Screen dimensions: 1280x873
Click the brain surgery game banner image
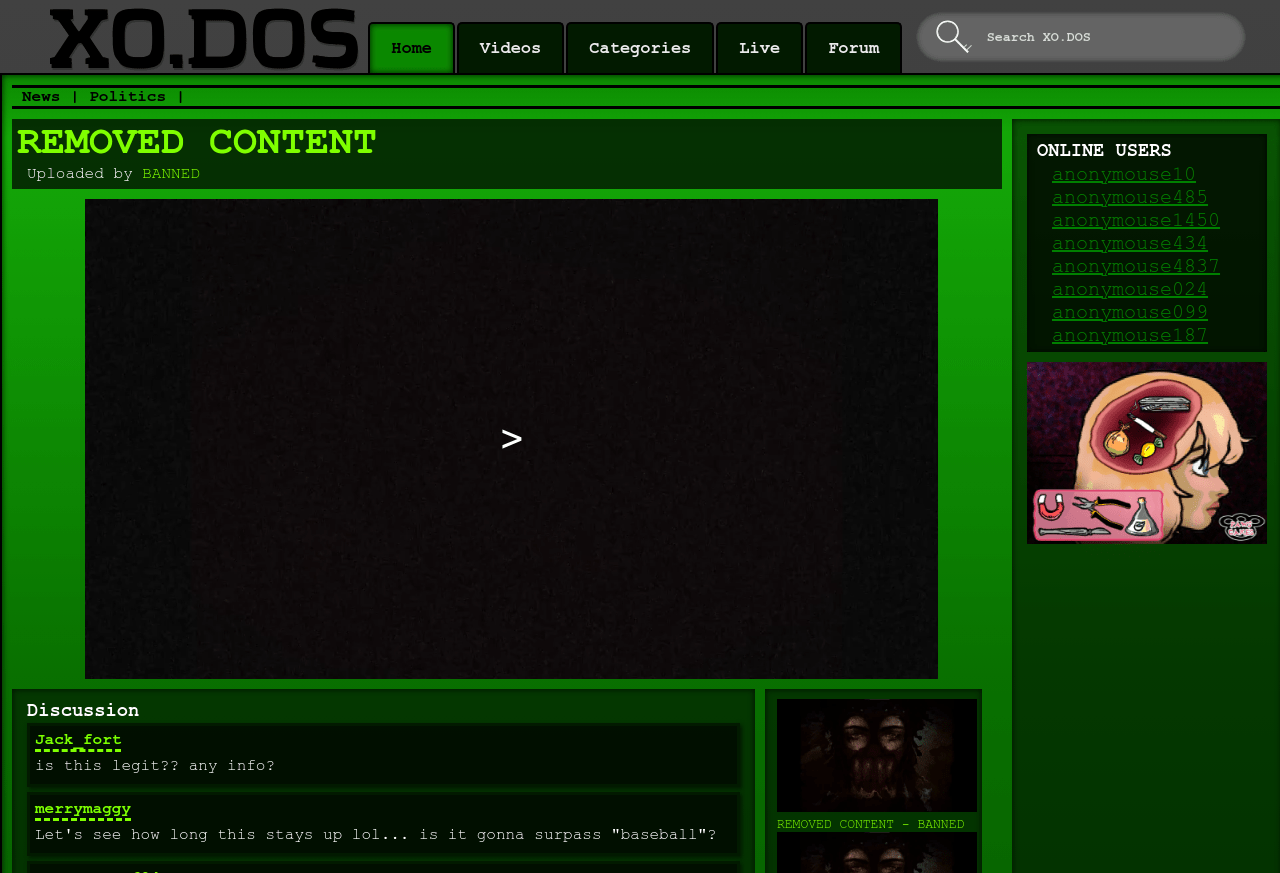coord(1146,453)
